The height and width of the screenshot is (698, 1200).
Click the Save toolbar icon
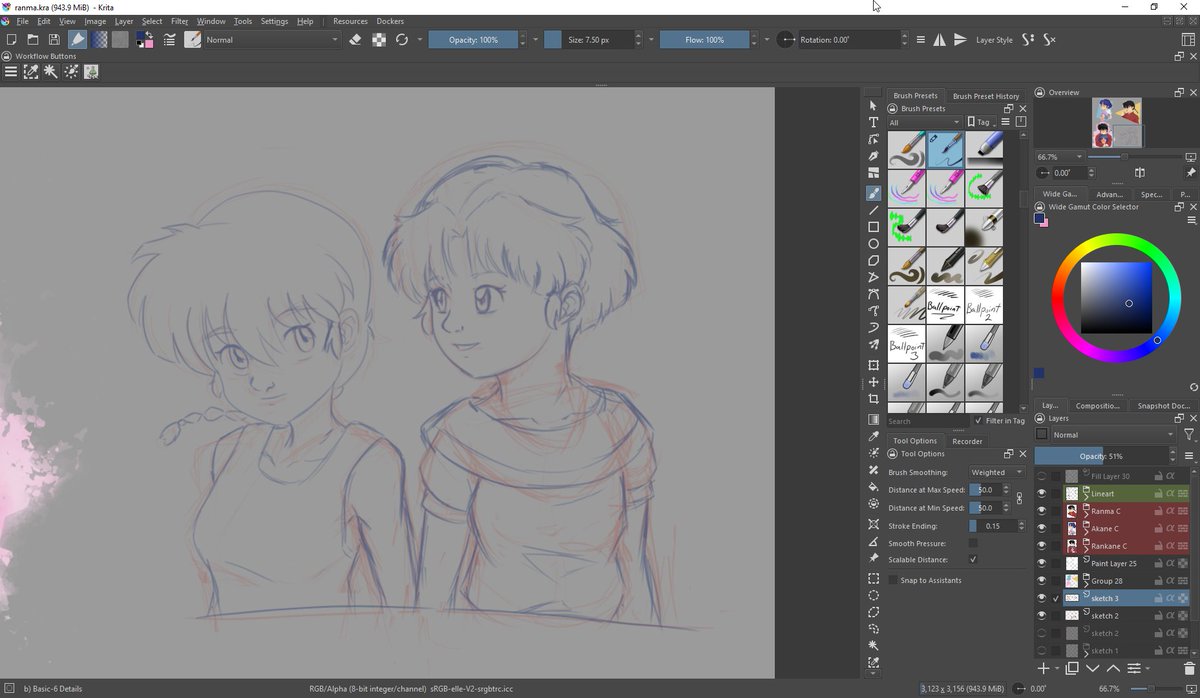coord(54,40)
